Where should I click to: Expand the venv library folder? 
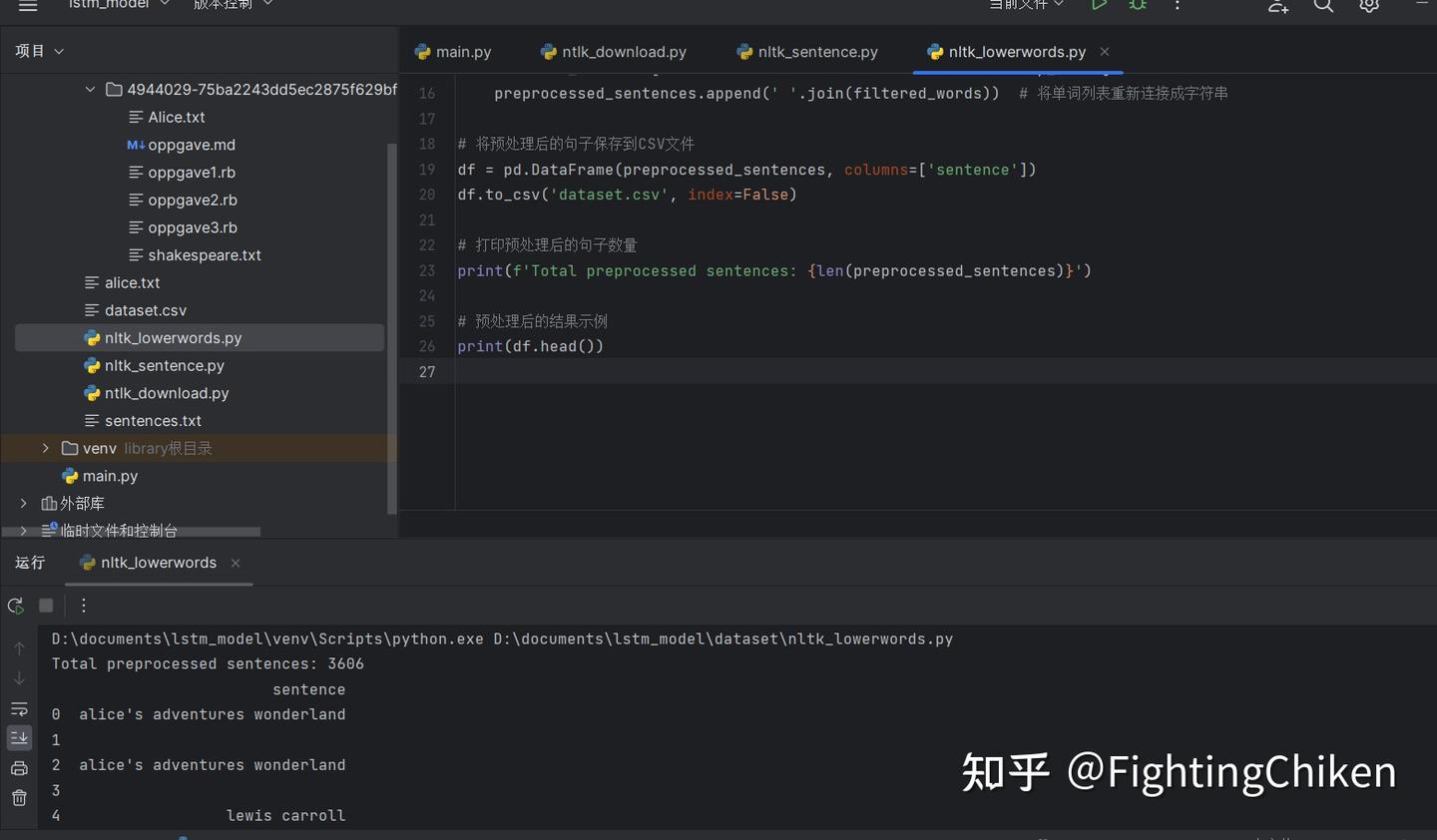(46, 449)
